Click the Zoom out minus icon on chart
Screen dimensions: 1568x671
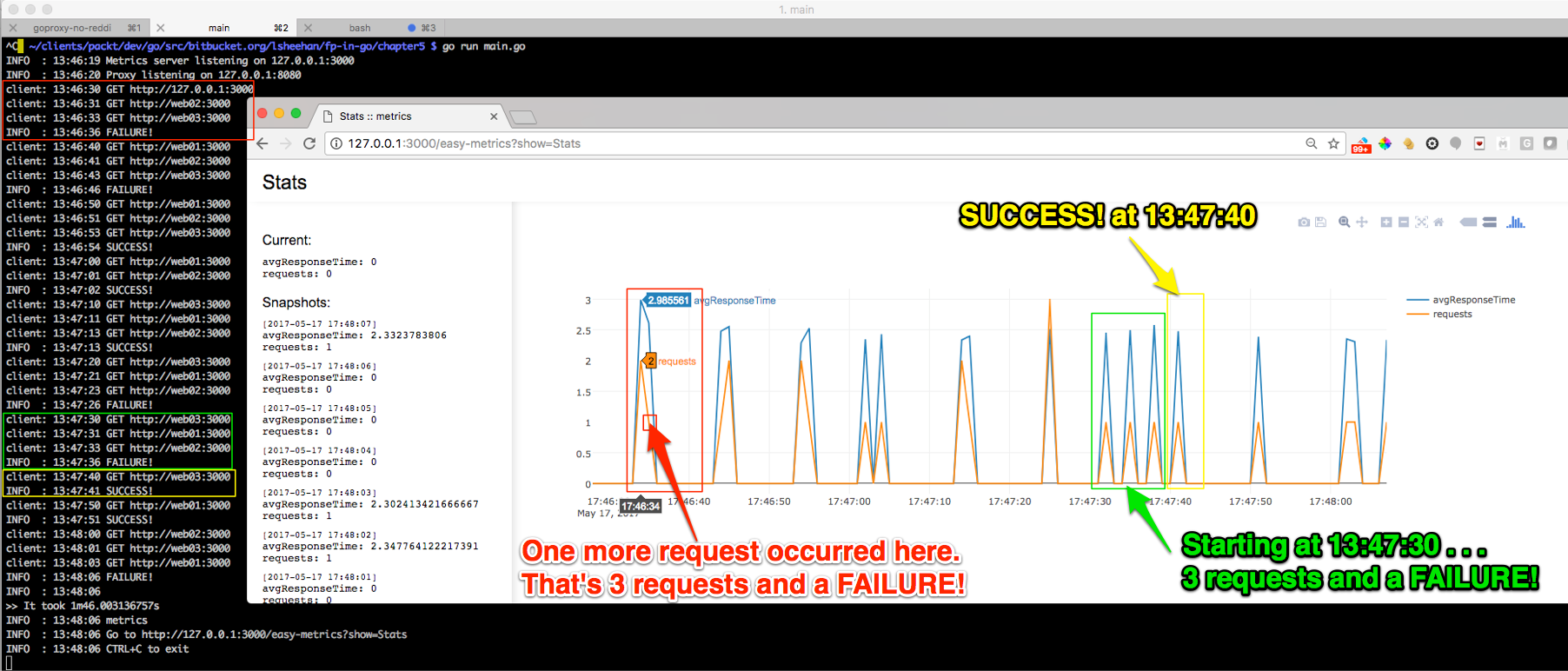coord(1403,223)
